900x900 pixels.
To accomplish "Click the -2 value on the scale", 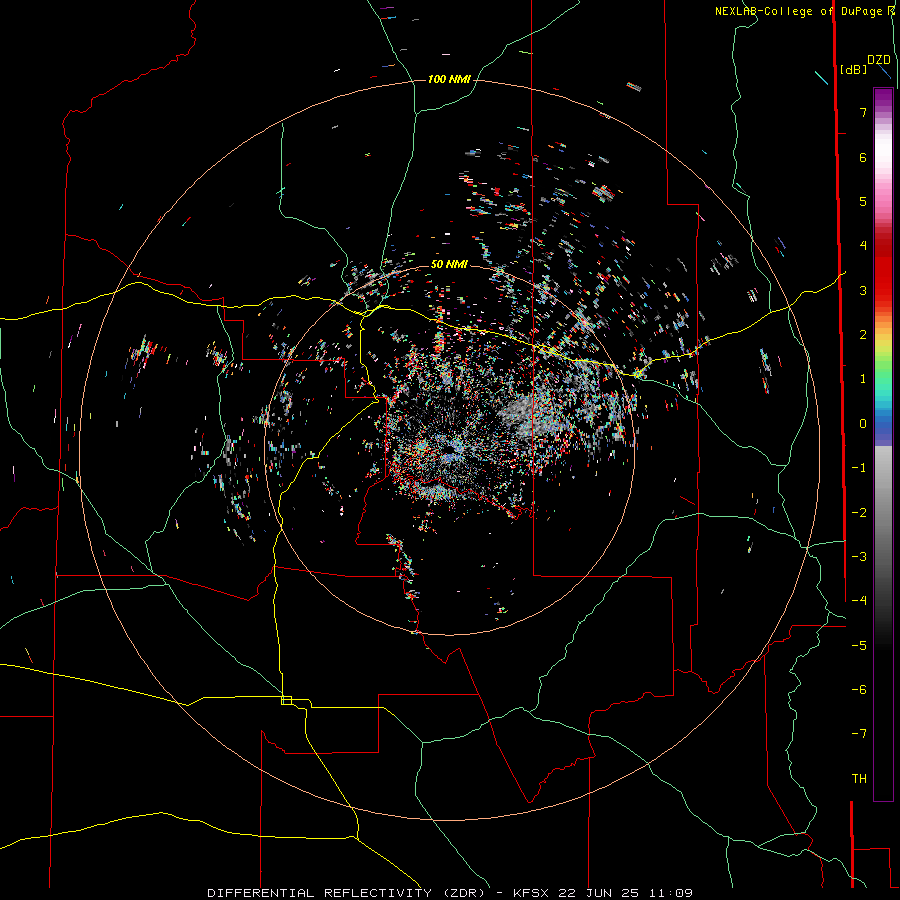I will coord(859,513).
